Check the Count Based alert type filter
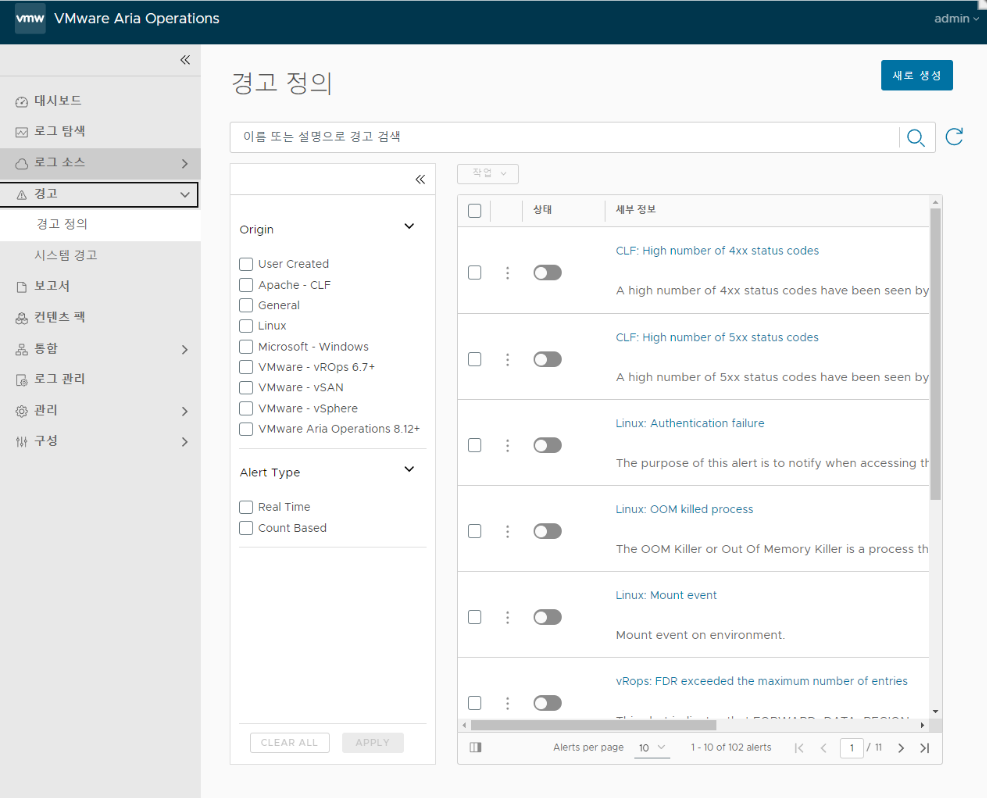987x798 pixels. (x=246, y=528)
